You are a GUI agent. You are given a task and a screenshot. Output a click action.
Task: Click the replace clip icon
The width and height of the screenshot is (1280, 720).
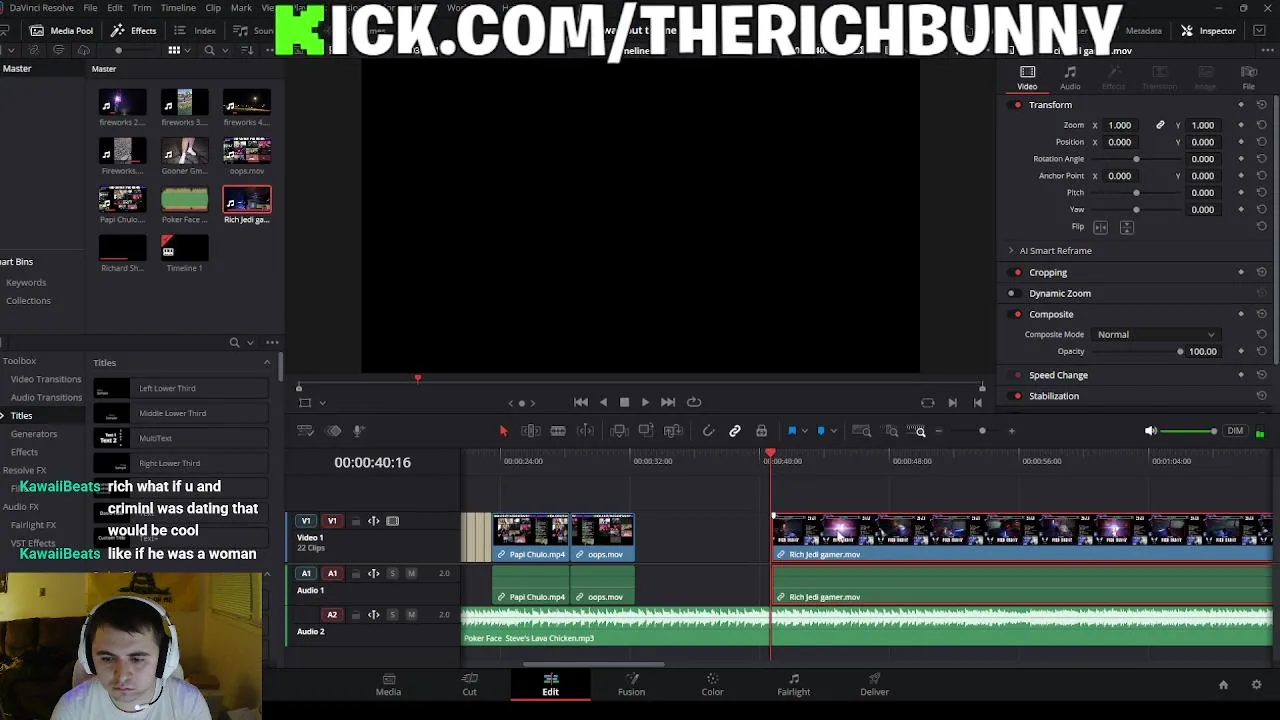pos(673,431)
